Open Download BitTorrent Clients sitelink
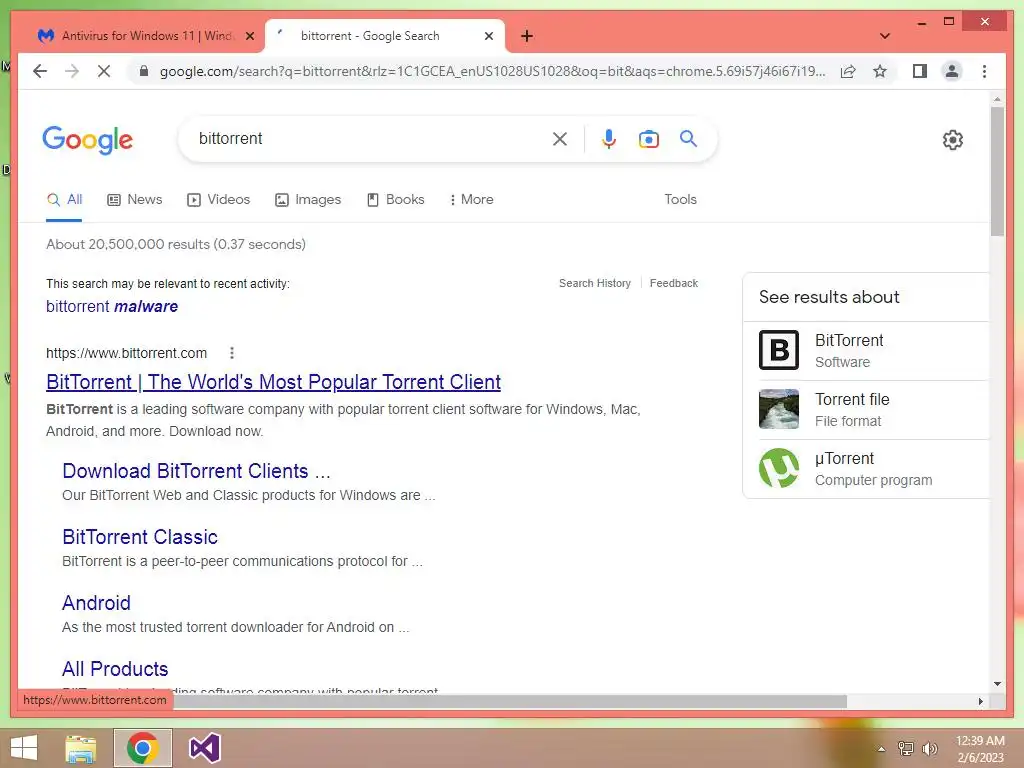Viewport: 1024px width, 768px height. pyautogui.click(x=196, y=471)
